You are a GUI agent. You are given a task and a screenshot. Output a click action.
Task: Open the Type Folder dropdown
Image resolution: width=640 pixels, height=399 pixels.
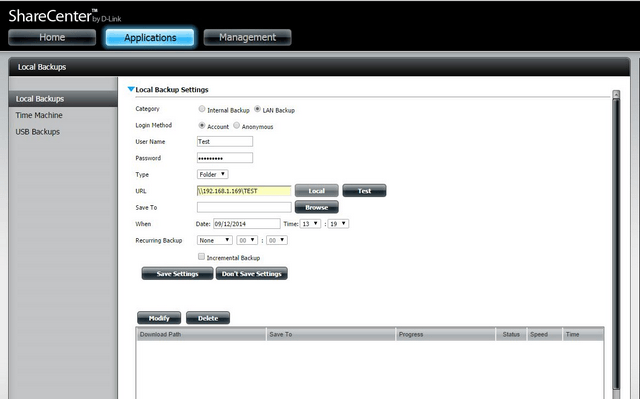[x=213, y=174]
